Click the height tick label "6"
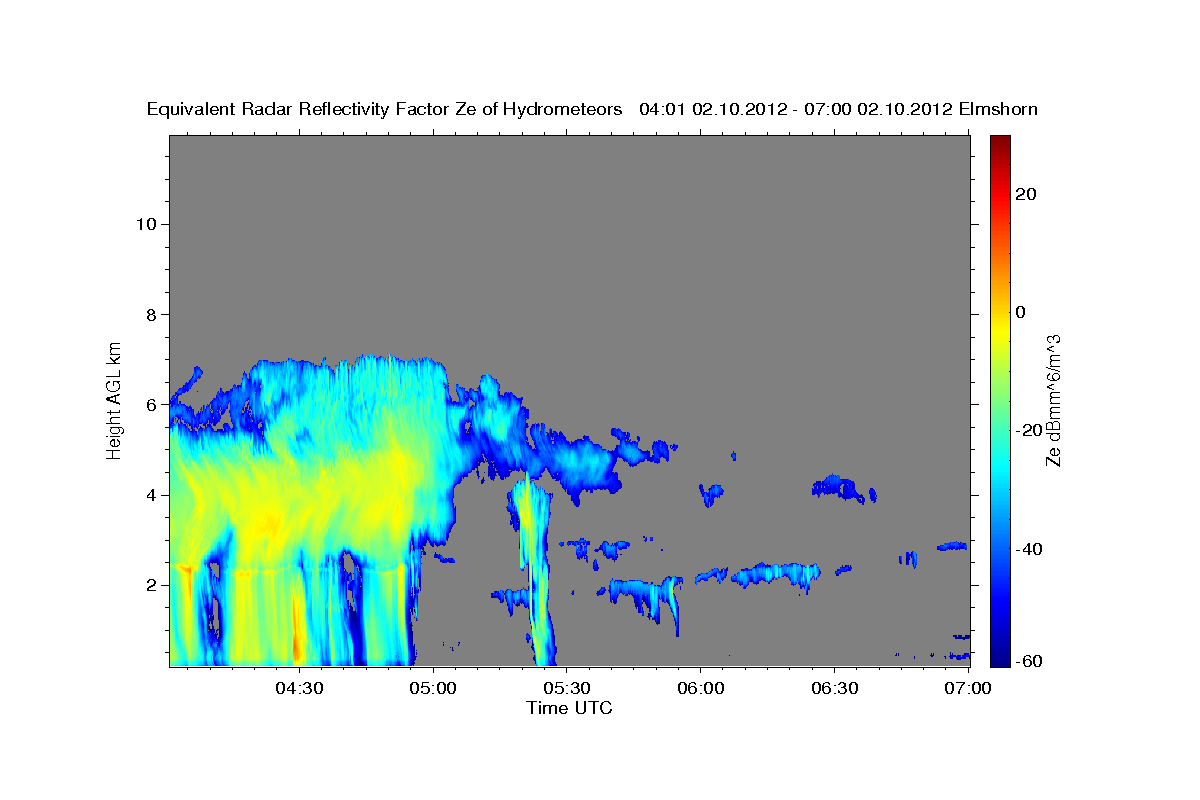Viewport: 1200px width, 800px height. click(x=150, y=405)
